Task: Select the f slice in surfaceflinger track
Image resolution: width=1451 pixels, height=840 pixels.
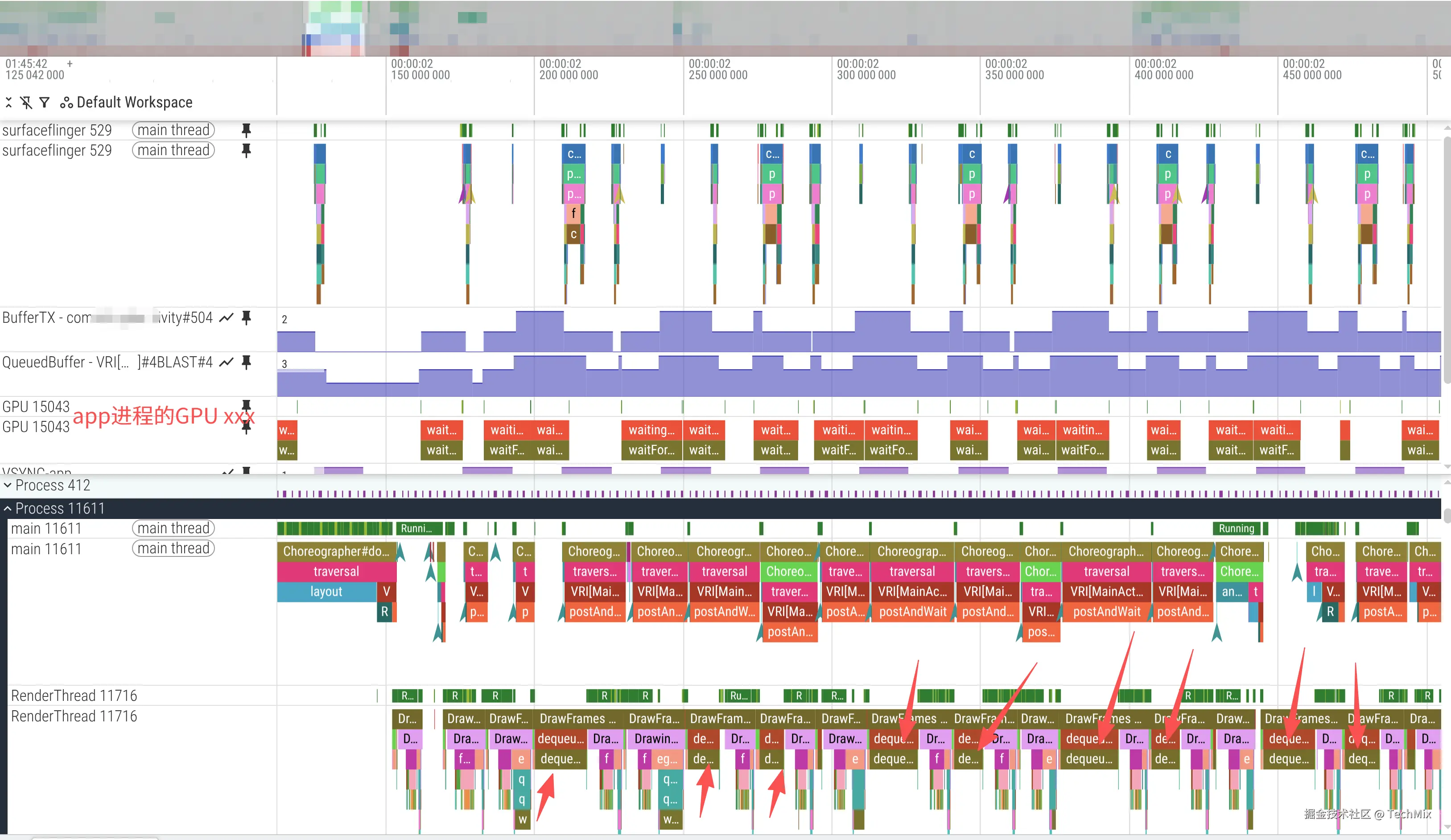Action: point(573,214)
